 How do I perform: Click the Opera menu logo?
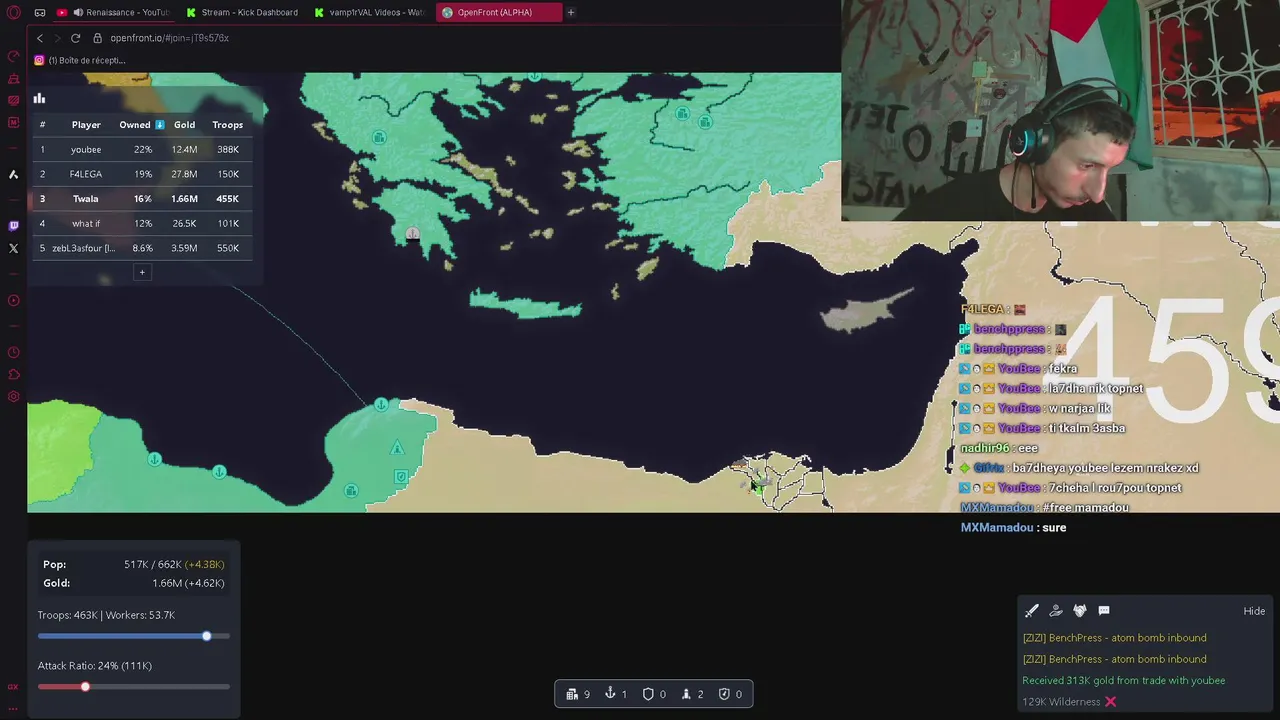point(14,12)
